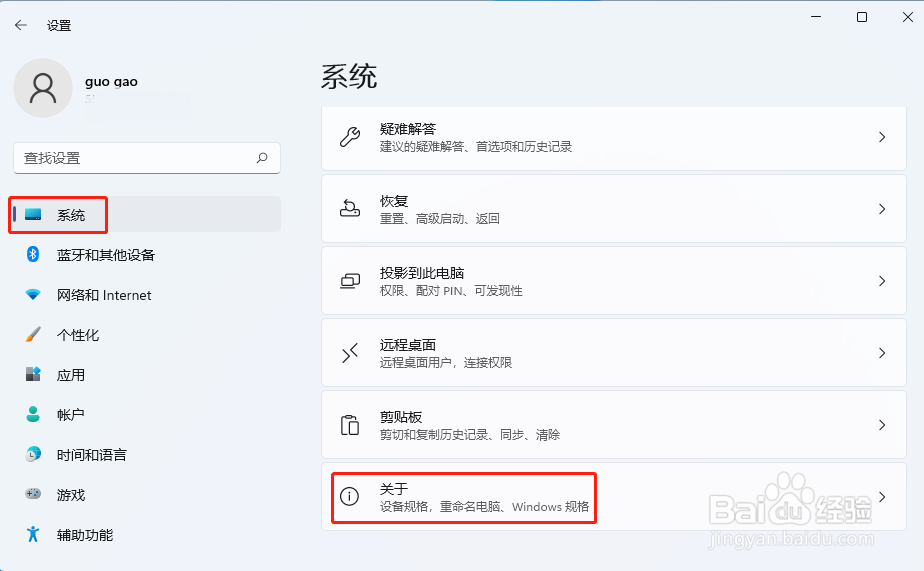Open 远程桌面 via its right chevron
This screenshot has height=571, width=924.
882,353
